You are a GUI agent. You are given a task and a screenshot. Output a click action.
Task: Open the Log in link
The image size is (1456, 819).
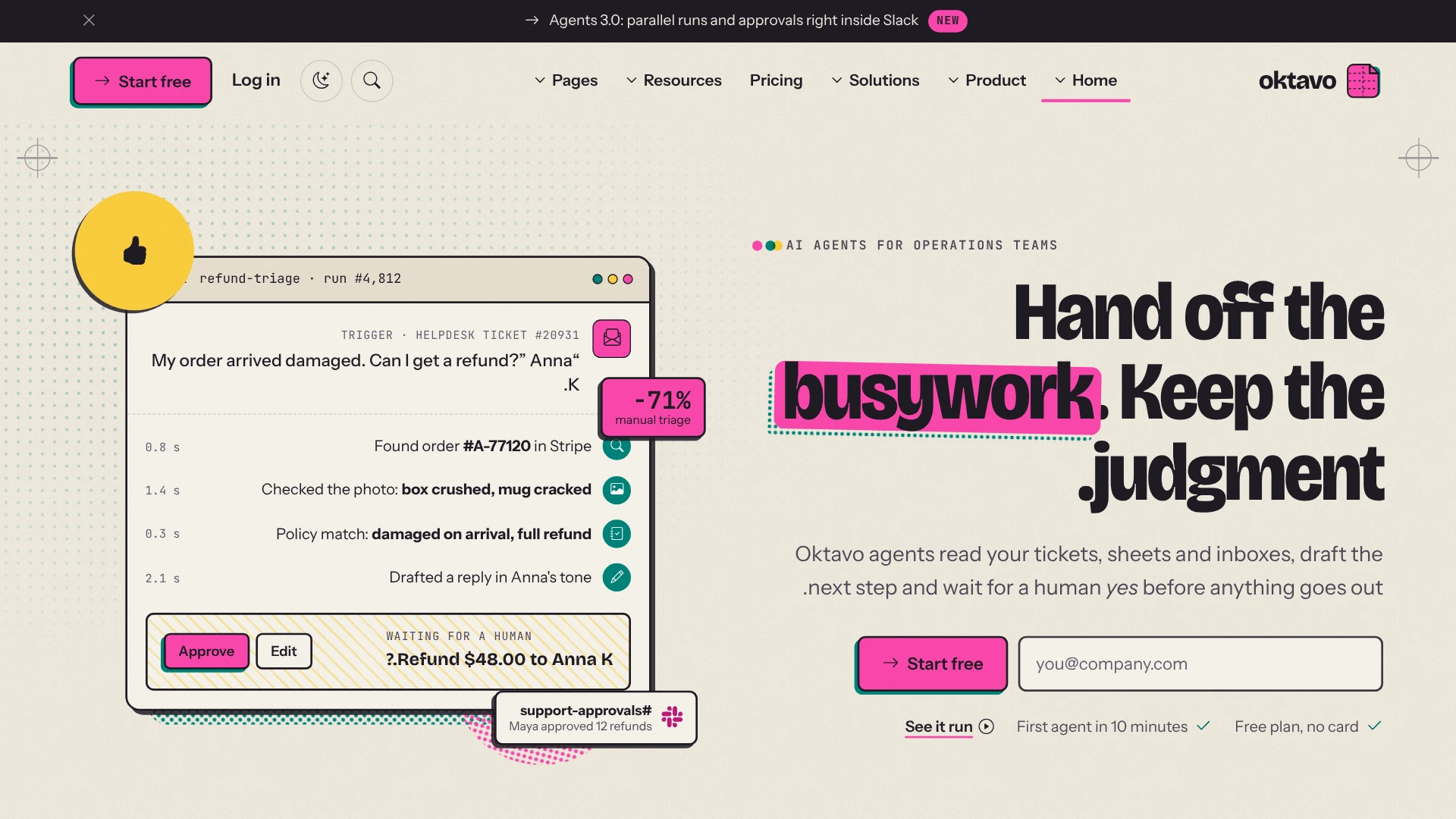(x=256, y=80)
